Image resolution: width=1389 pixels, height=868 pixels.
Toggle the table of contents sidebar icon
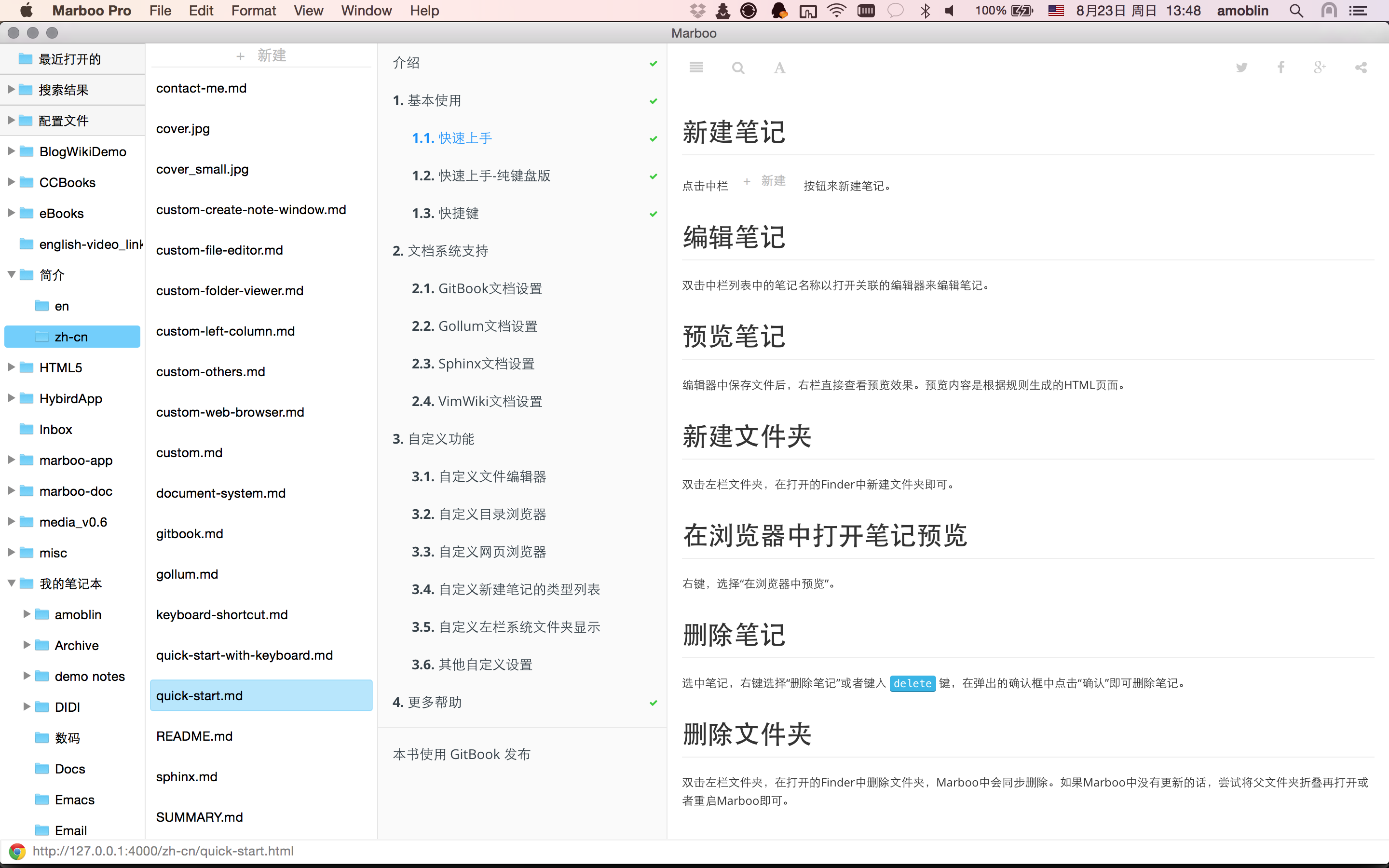(696, 68)
